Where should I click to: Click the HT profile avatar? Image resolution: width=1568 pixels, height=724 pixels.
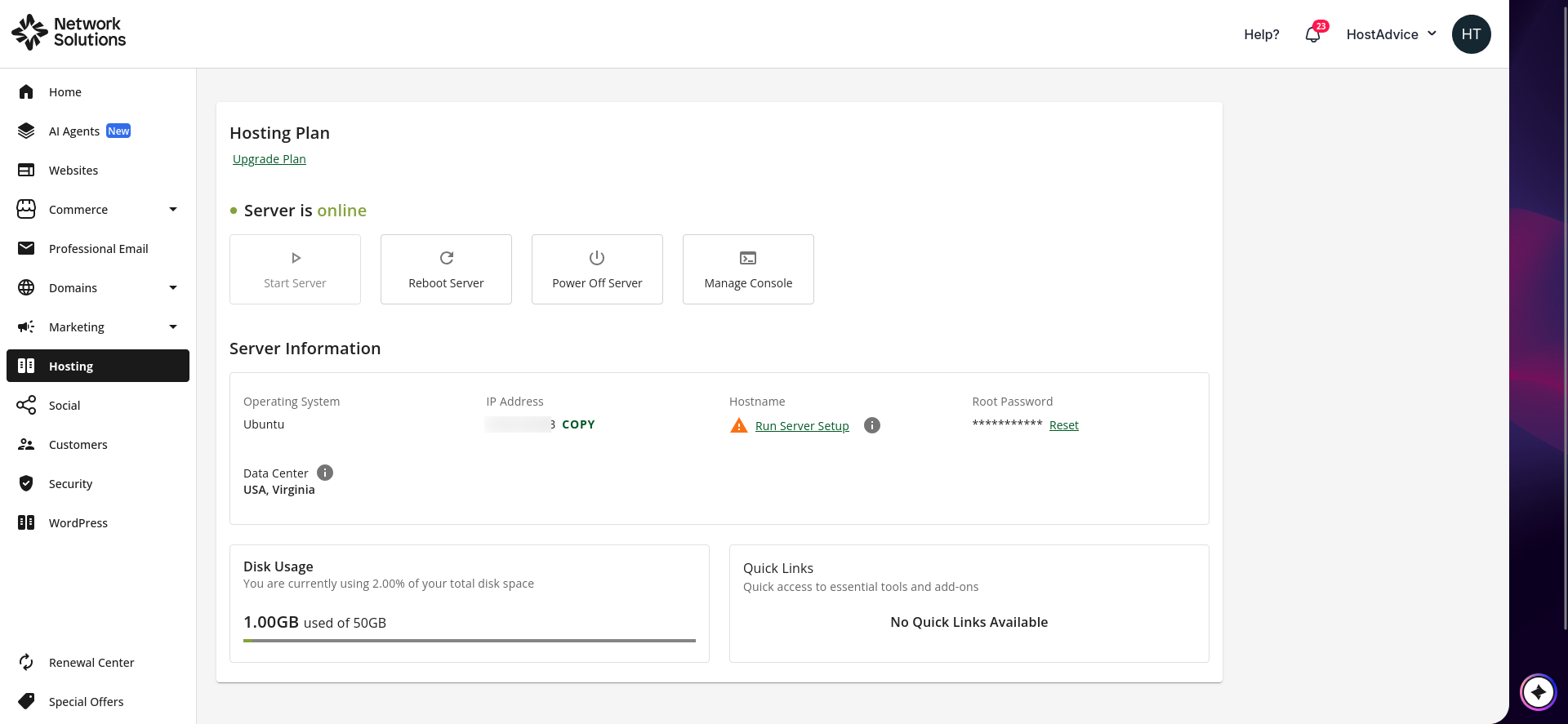(x=1472, y=34)
